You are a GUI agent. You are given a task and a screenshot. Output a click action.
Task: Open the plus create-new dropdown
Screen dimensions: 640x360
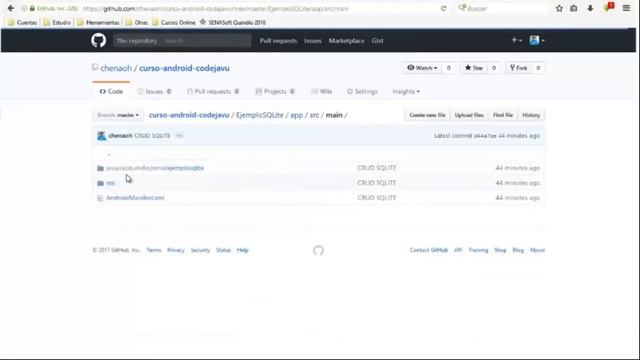(x=516, y=40)
